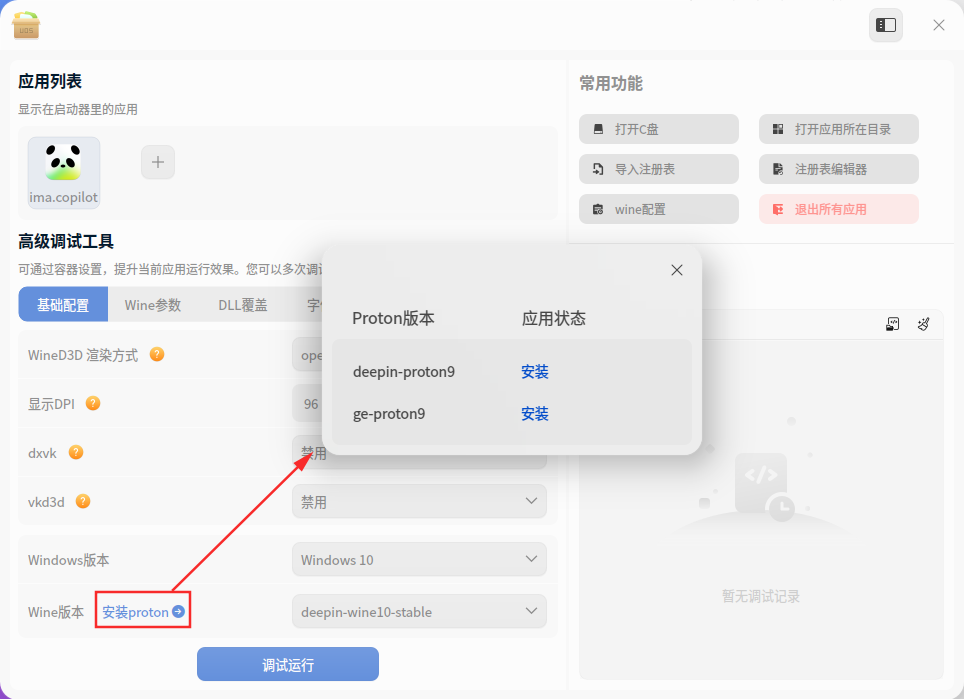Start 调试运行 debug run

288,664
